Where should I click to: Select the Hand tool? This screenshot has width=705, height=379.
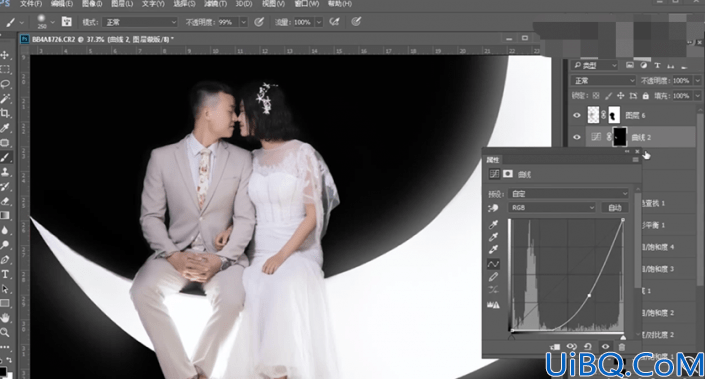pos(5,318)
